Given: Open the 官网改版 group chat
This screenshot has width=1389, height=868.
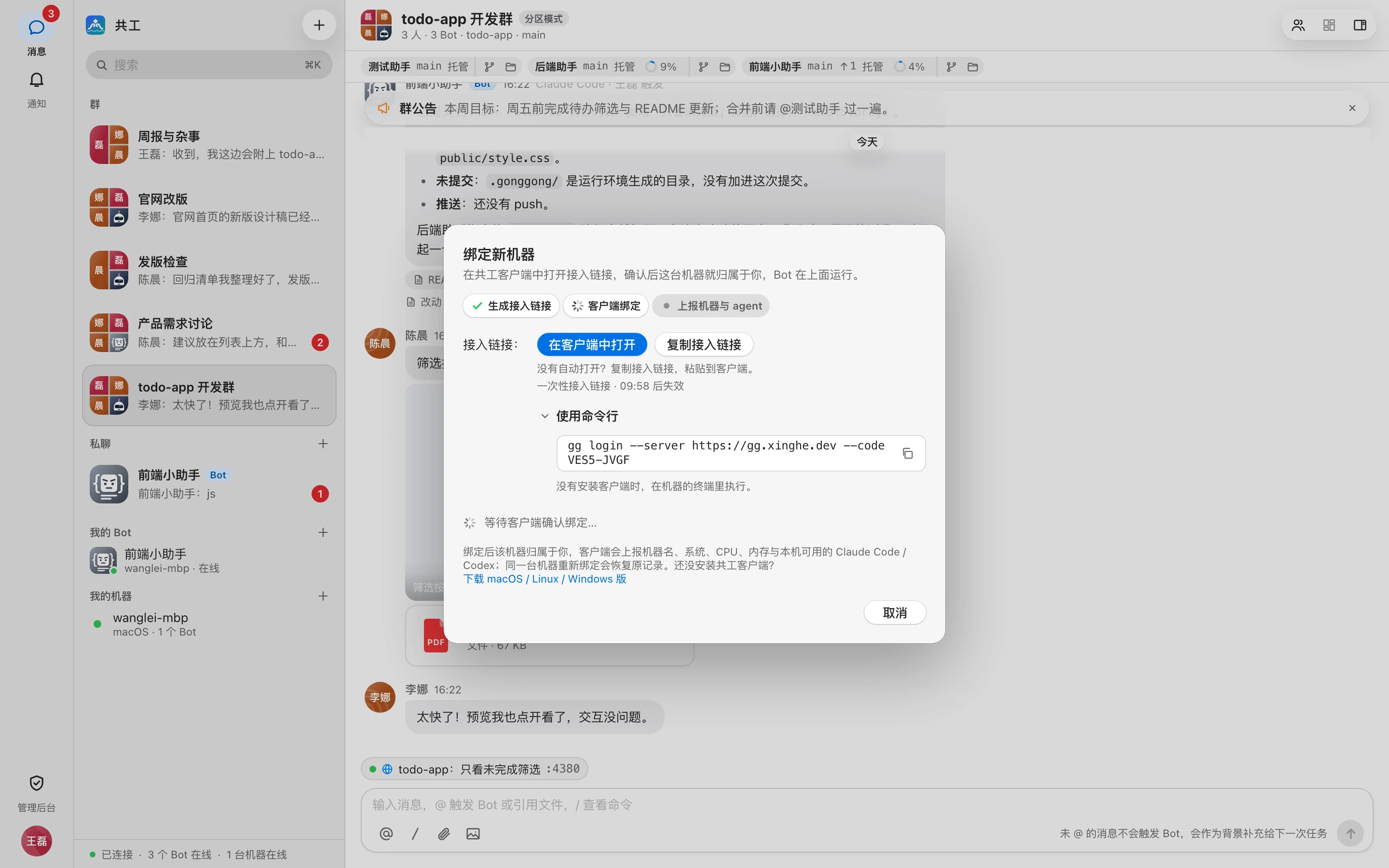Looking at the screenshot, I should click(209, 207).
